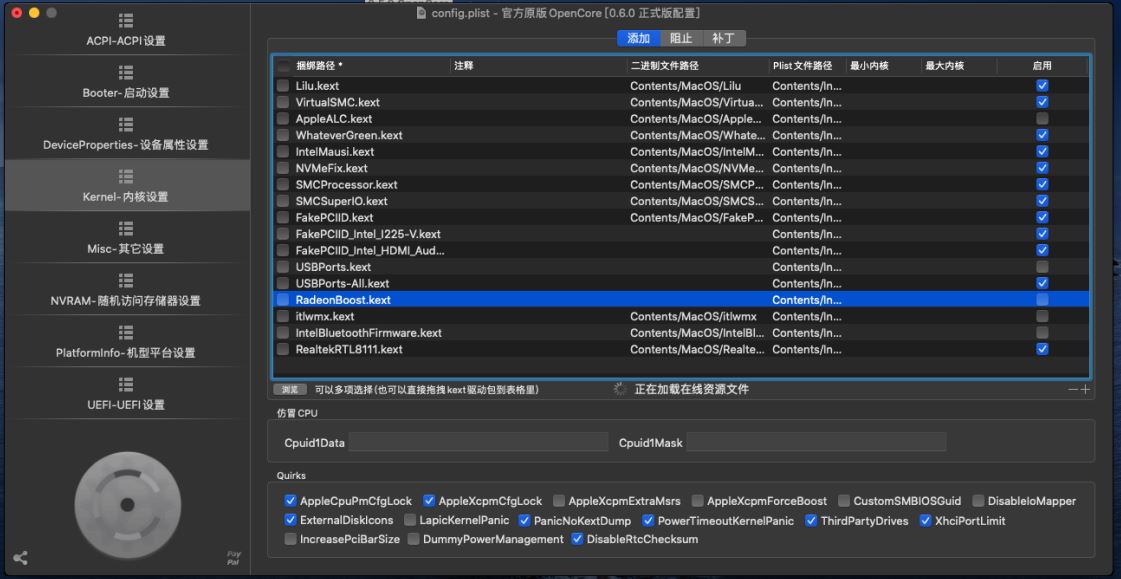This screenshot has width=1121, height=579.
Task: Enable the RadeonBoost.kext entry
Action: click(x=1042, y=300)
